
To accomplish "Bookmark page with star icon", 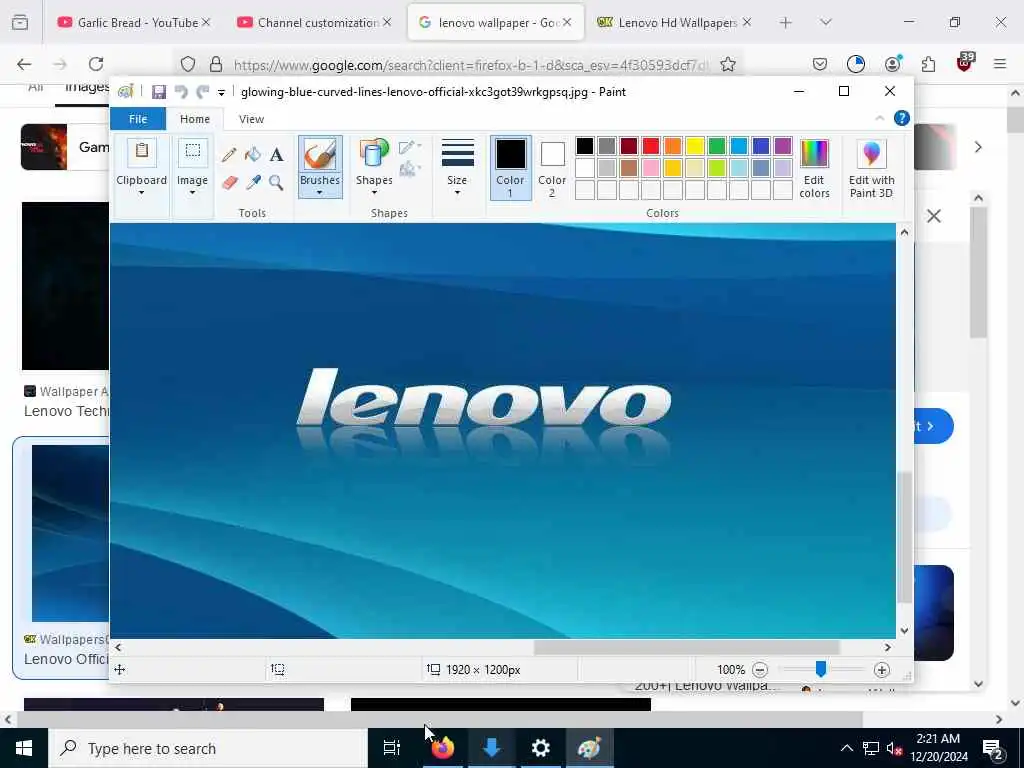I will tap(728, 64).
